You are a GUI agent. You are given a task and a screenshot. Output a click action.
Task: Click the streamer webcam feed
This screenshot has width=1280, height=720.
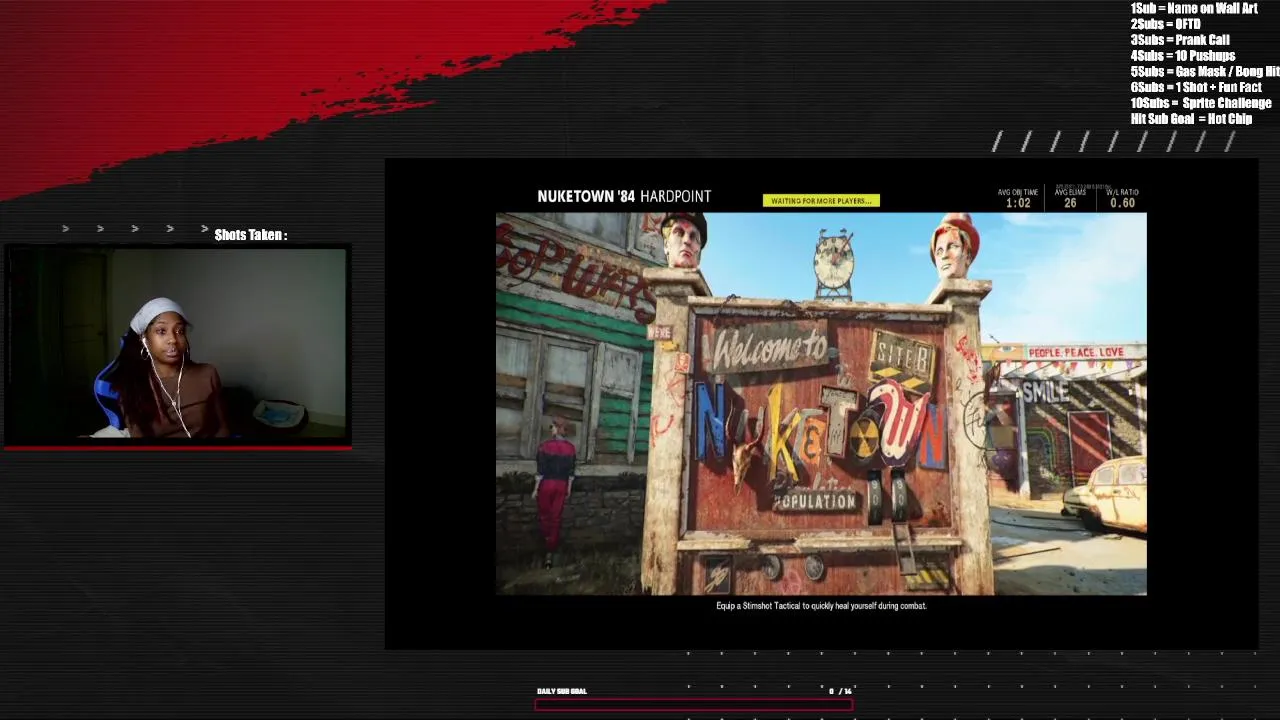pyautogui.click(x=176, y=343)
